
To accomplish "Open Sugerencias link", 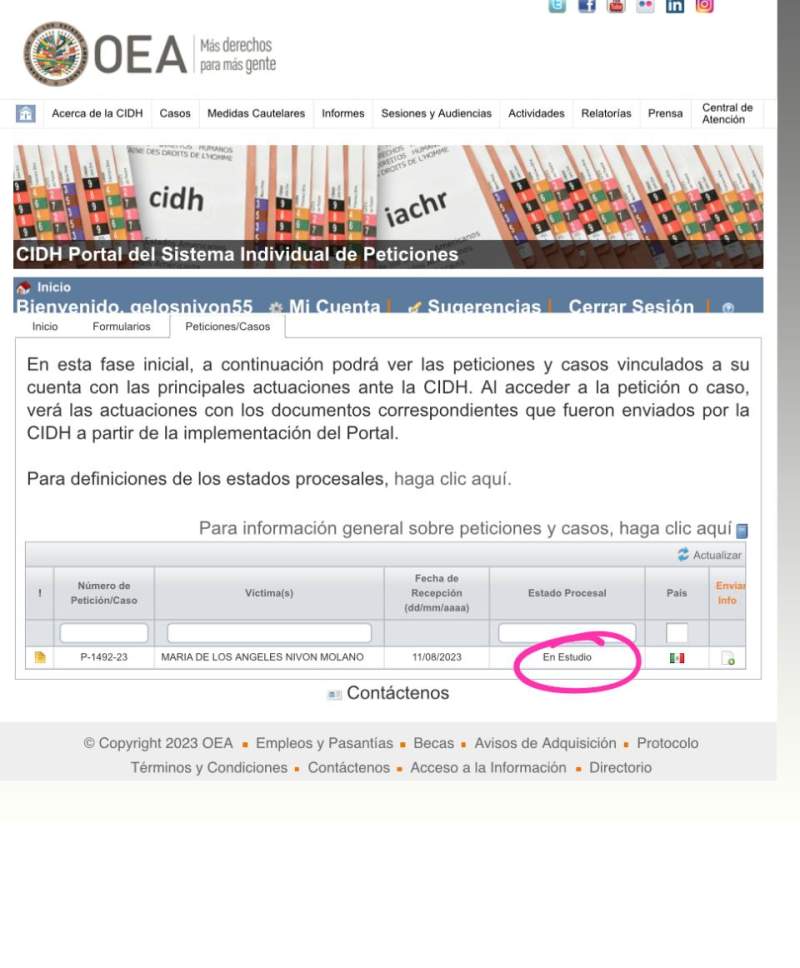I will tap(484, 307).
